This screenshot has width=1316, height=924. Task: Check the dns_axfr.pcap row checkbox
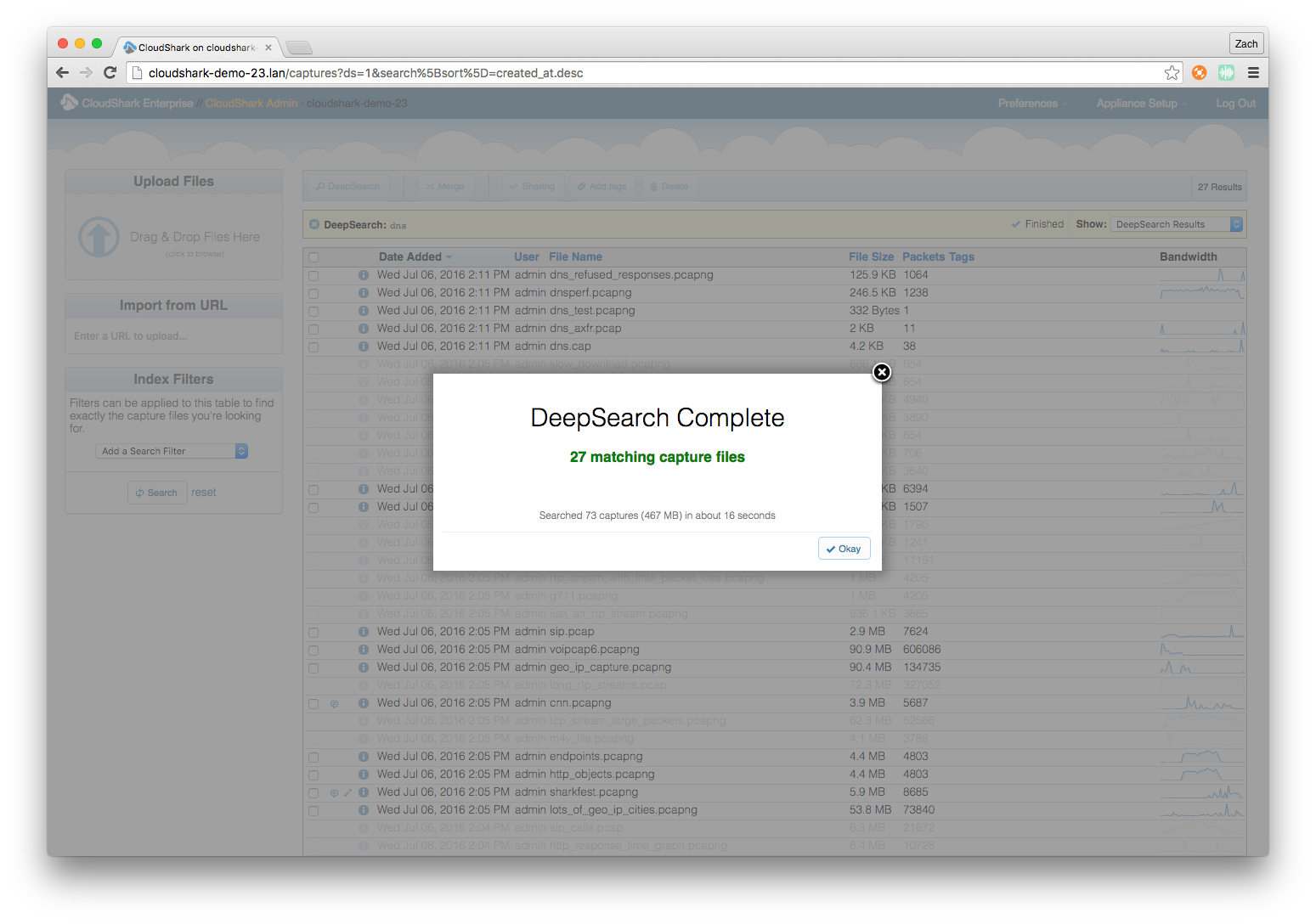313,330
